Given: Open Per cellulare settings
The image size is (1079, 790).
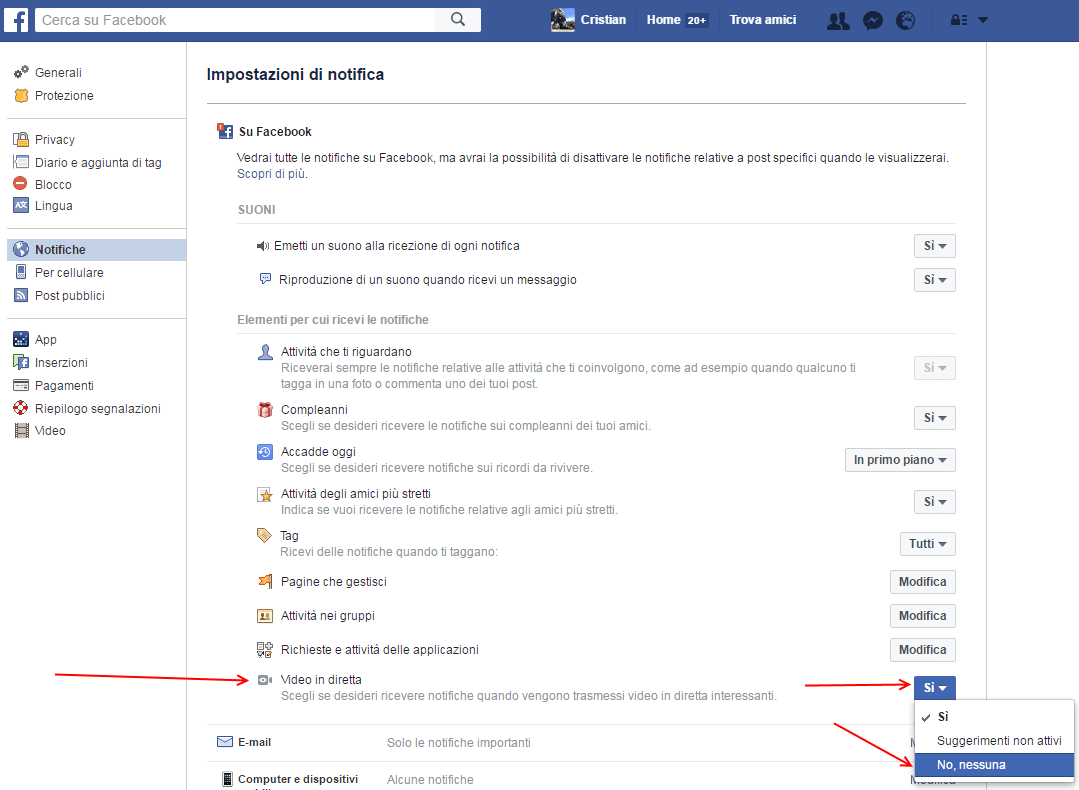Looking at the screenshot, I should click(69, 273).
